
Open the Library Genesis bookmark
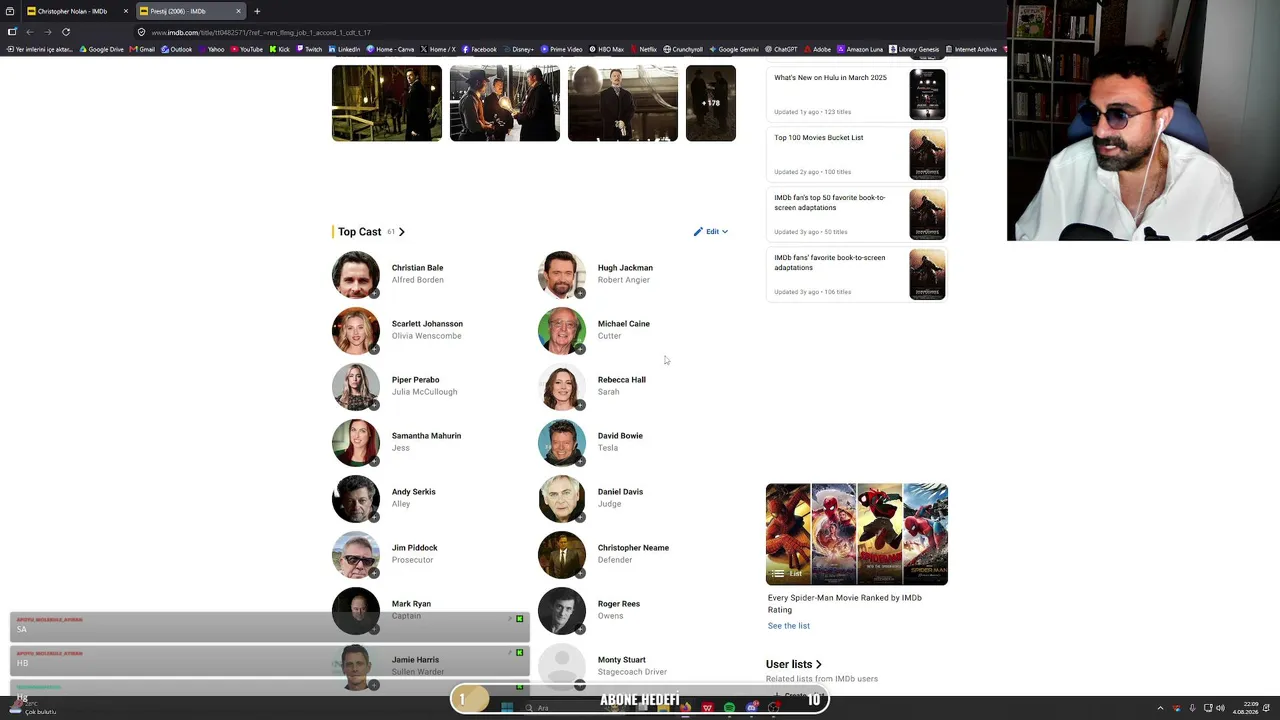point(915,49)
